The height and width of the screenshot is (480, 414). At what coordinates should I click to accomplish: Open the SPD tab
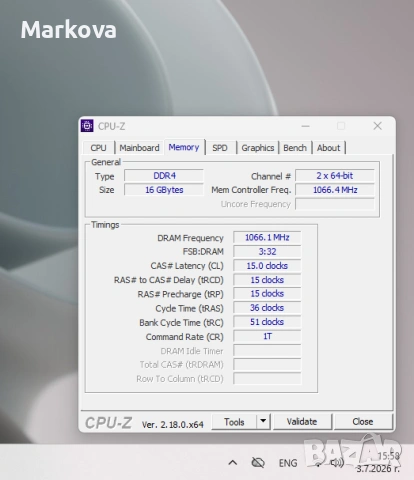point(220,148)
